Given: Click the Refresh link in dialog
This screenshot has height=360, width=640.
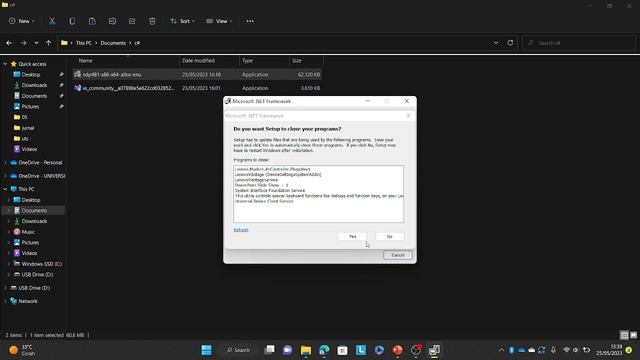Looking at the screenshot, I should [x=241, y=230].
